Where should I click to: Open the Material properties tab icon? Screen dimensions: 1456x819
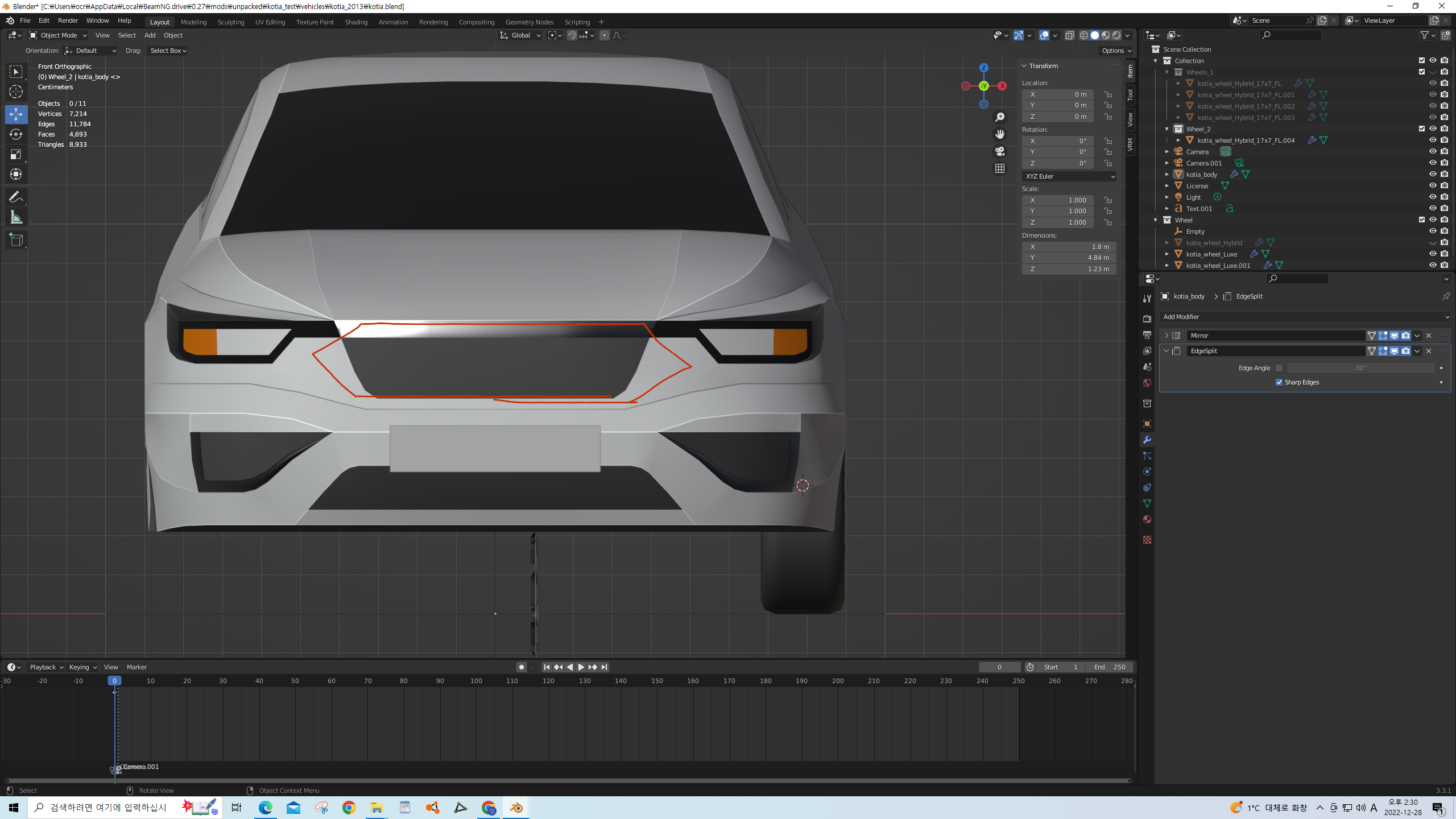coord(1147,519)
